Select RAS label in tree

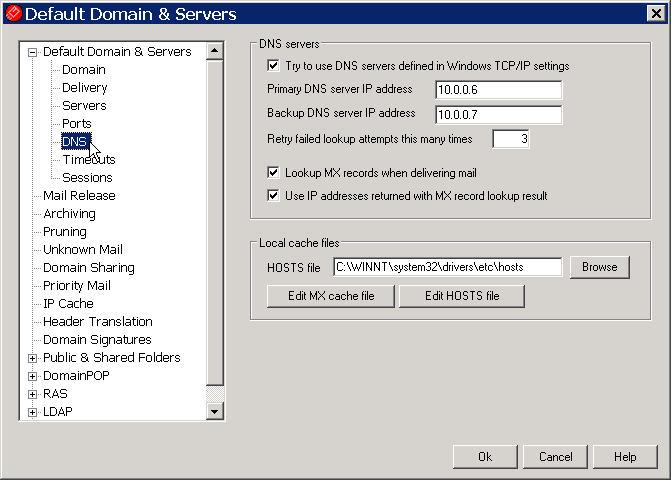55,393
